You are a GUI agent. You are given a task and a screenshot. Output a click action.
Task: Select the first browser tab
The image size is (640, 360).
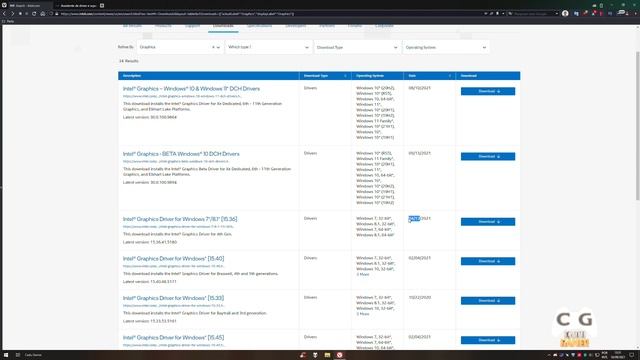[27, 5]
